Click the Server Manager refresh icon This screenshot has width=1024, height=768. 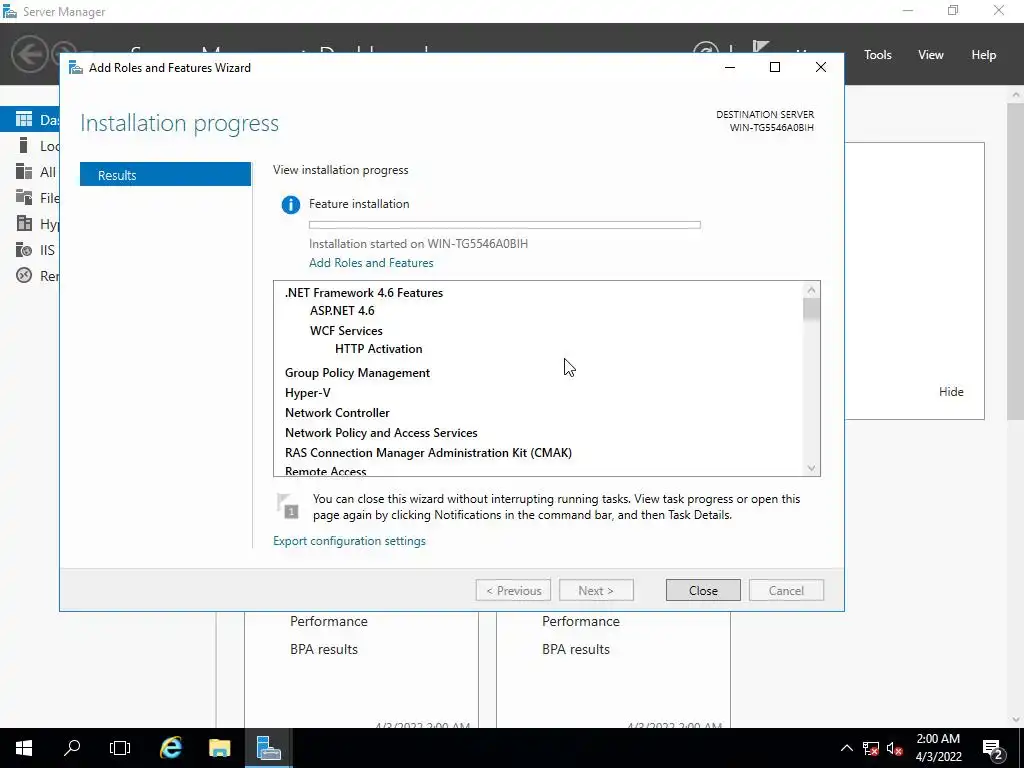pos(705,50)
